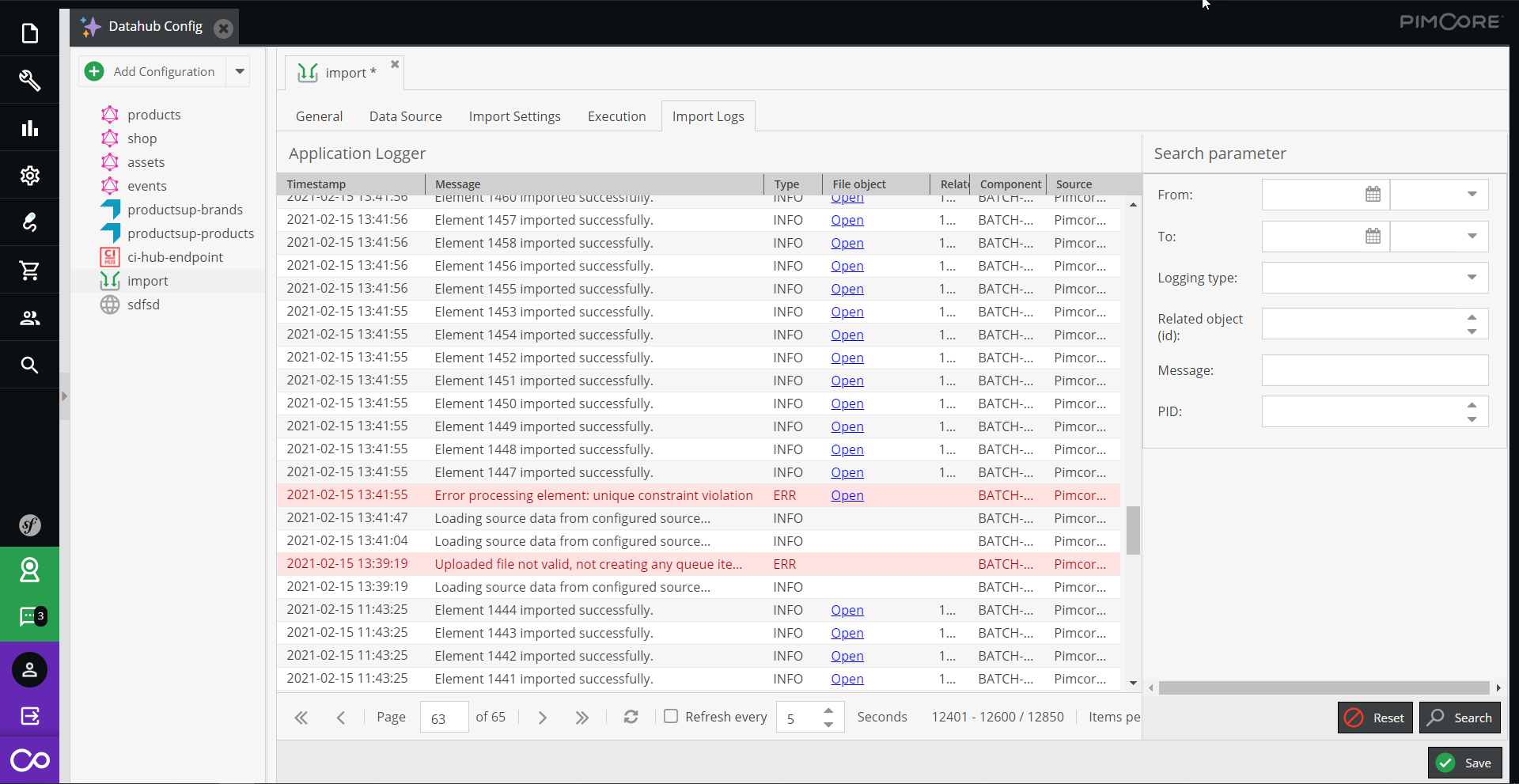The width and height of the screenshot is (1519, 784).
Task: Click the Search magnifier sidebar icon
Action: tap(29, 365)
